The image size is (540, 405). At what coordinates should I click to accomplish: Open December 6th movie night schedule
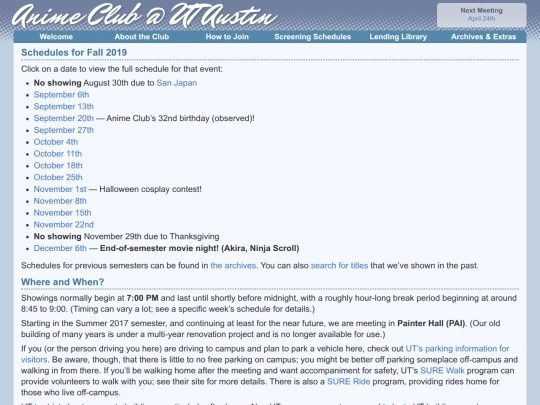(60, 248)
